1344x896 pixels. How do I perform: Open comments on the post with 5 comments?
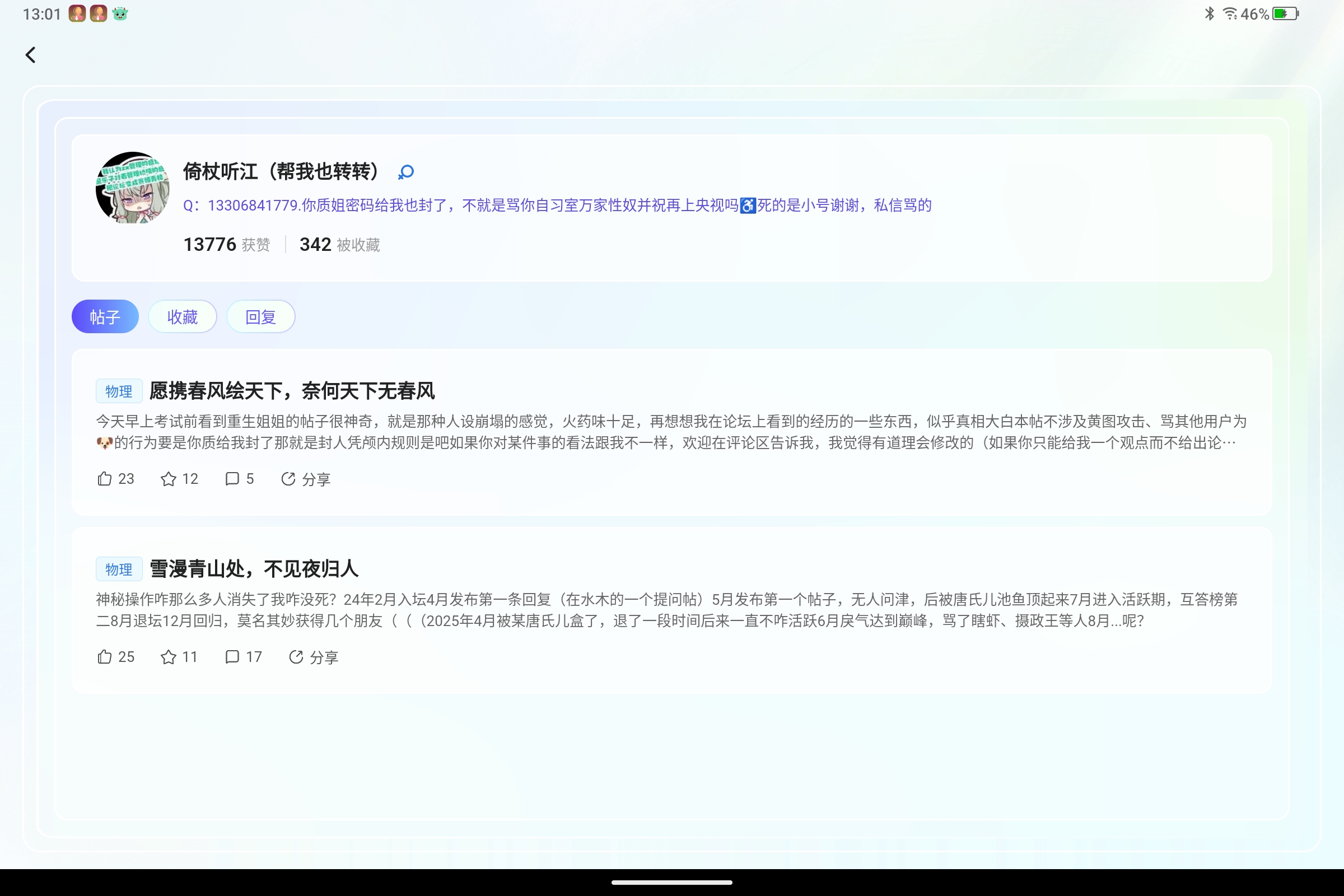(240, 479)
